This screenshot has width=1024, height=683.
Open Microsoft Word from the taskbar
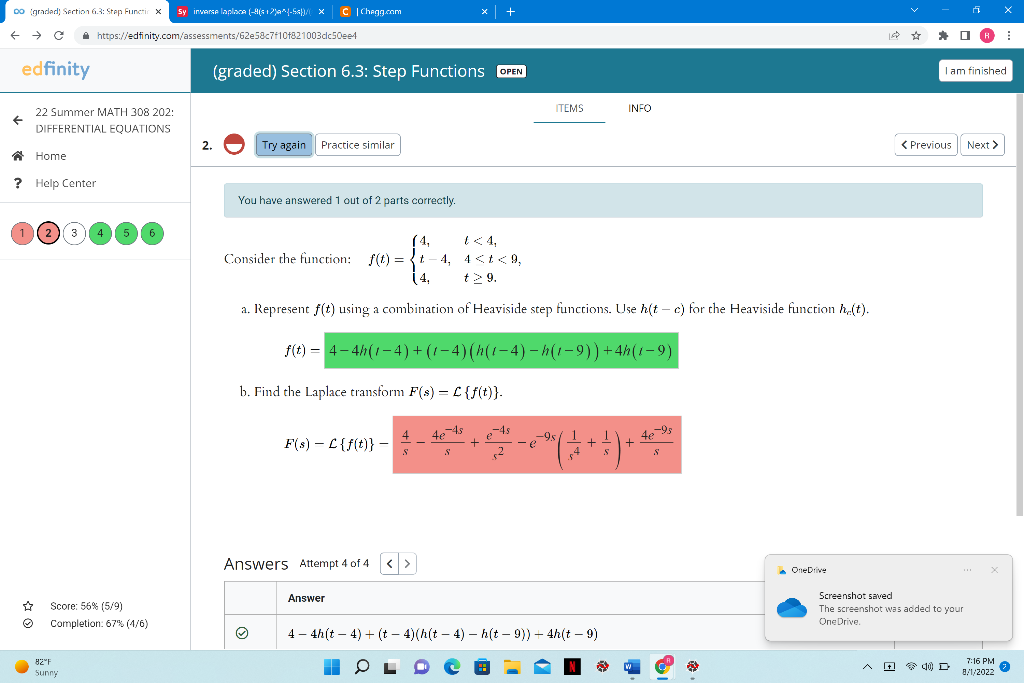(x=630, y=666)
